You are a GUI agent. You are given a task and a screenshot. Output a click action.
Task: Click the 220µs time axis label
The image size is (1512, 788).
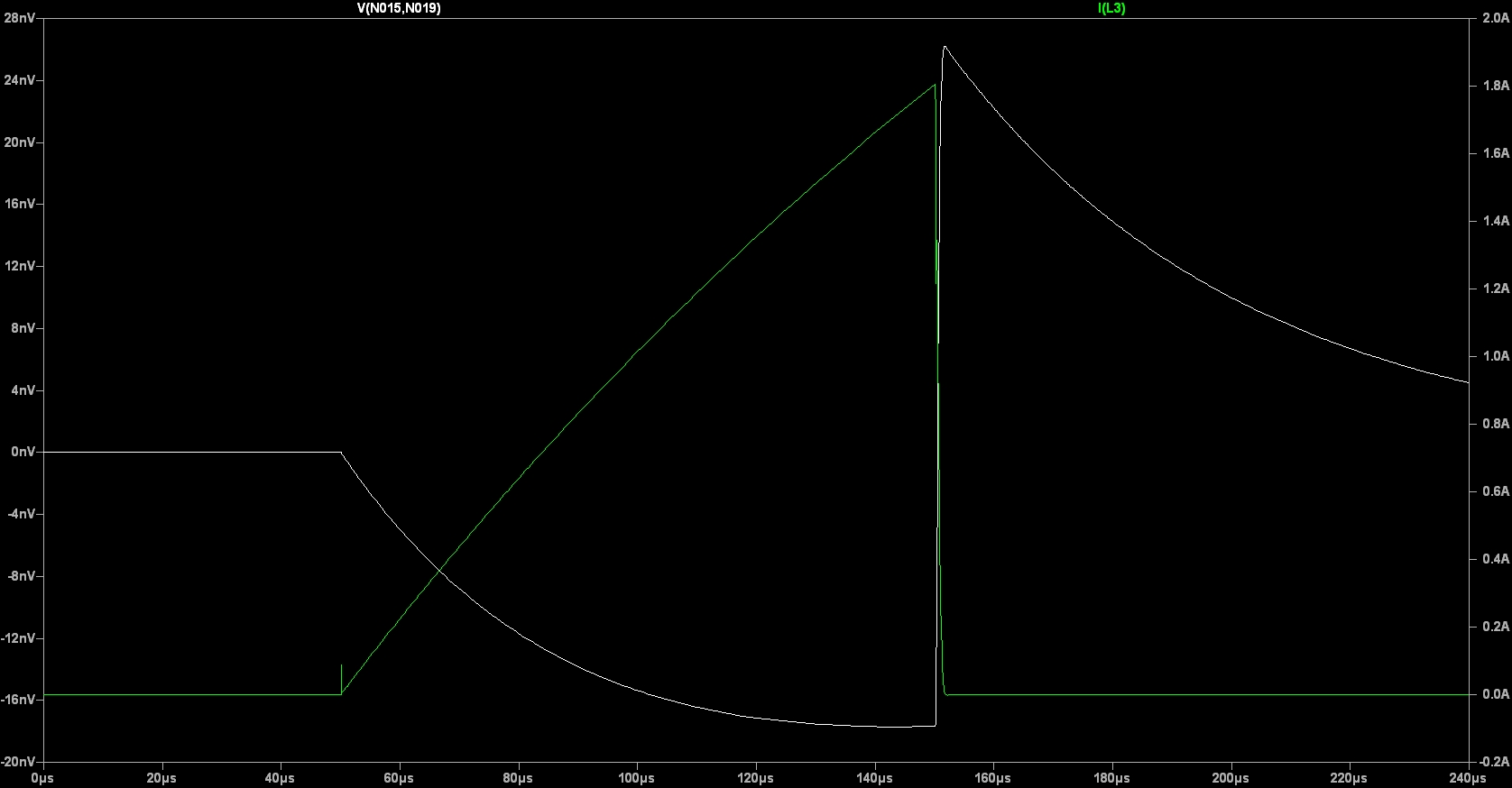pyautogui.click(x=1349, y=778)
